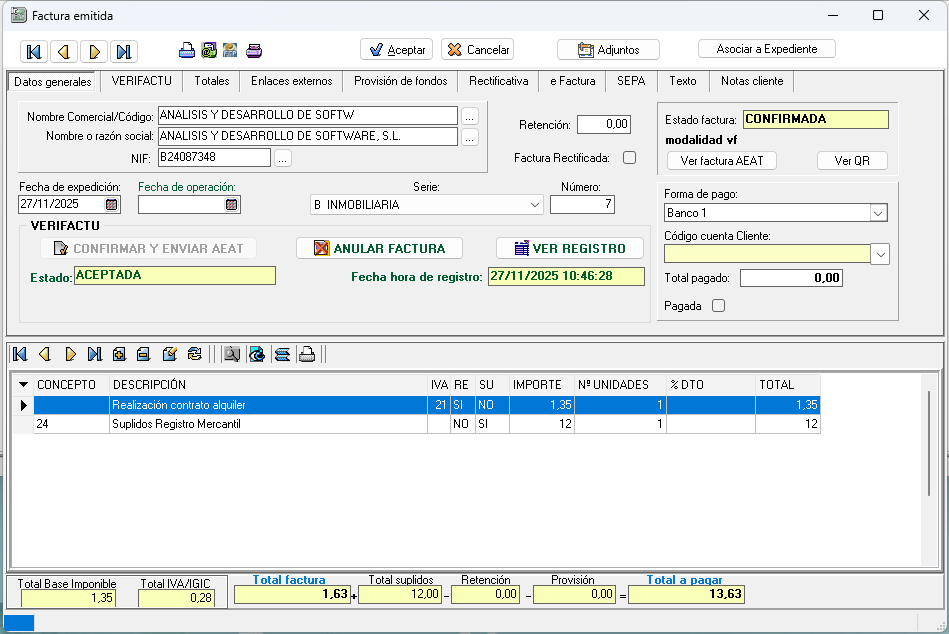949x634 pixels.
Task: Add a new line item with plus icon
Action: 119,354
